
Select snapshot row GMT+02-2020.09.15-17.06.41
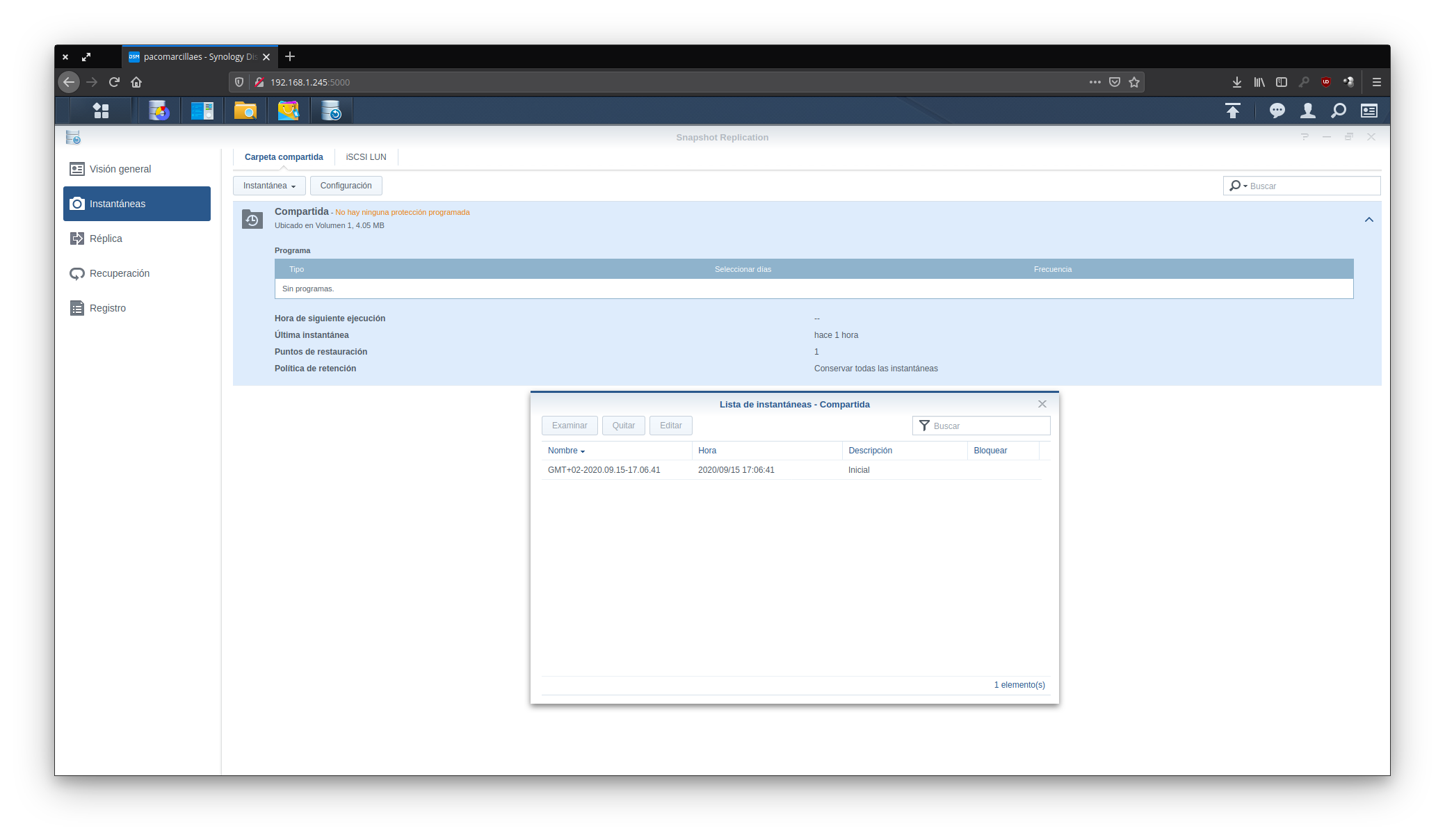coord(604,470)
